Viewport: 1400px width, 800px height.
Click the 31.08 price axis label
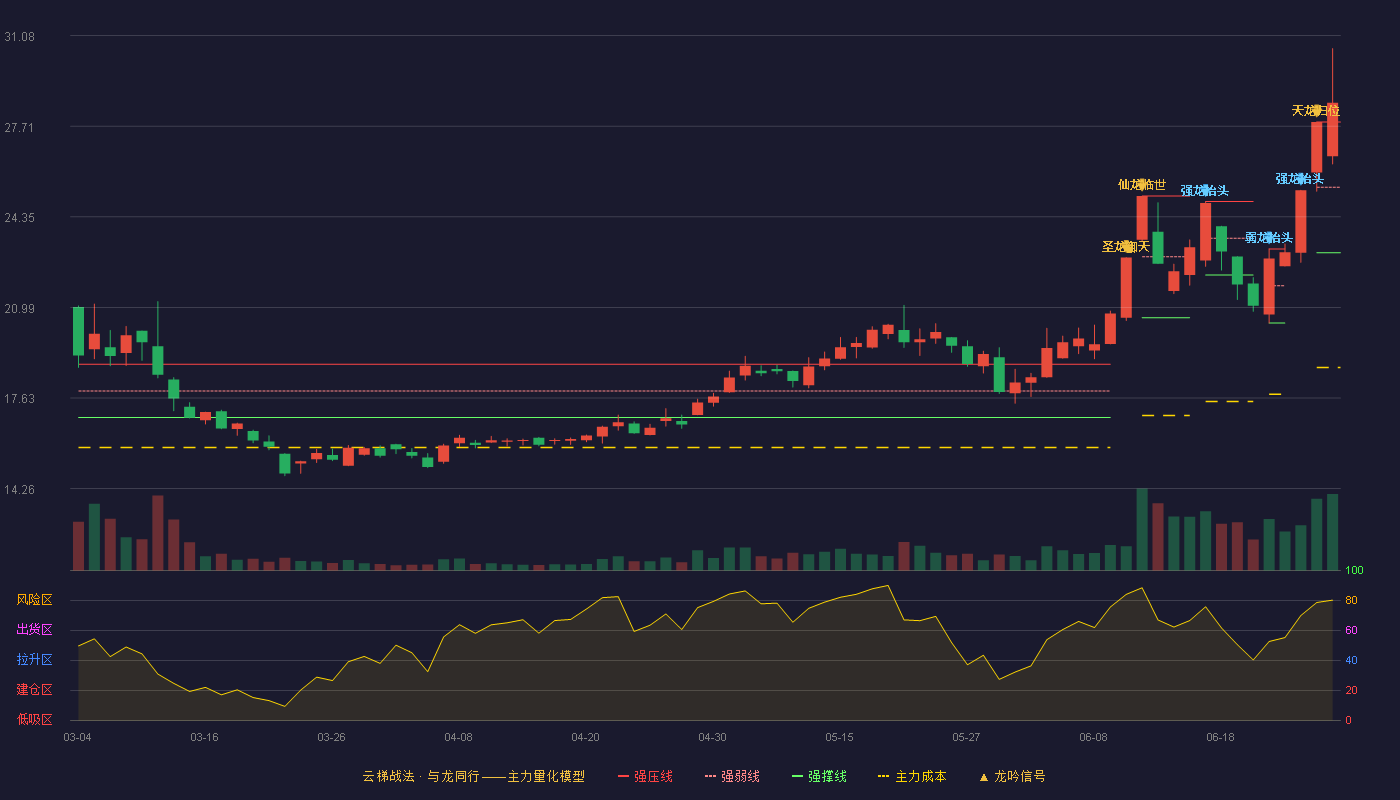19,36
